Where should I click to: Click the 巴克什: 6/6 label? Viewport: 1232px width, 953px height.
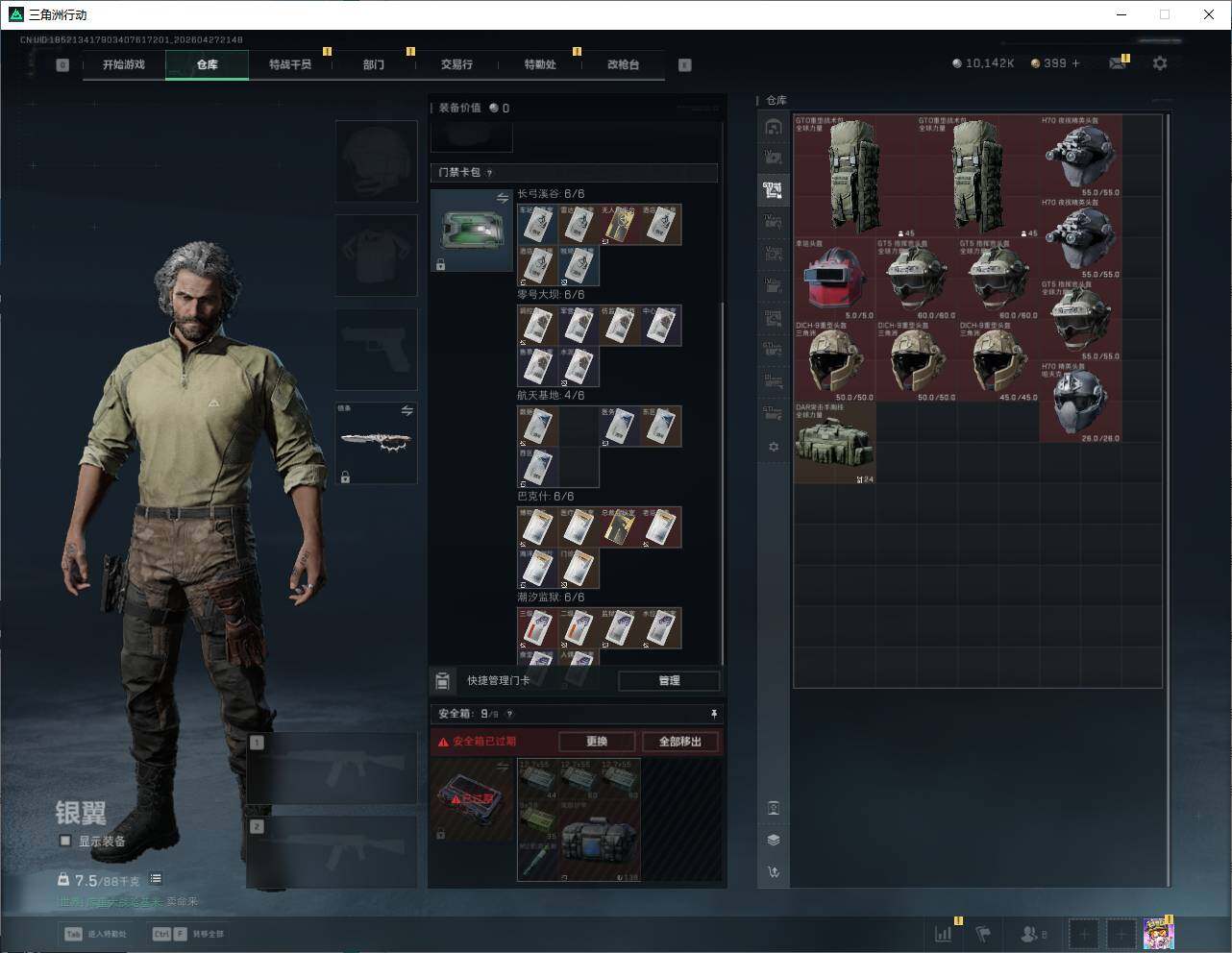[546, 497]
